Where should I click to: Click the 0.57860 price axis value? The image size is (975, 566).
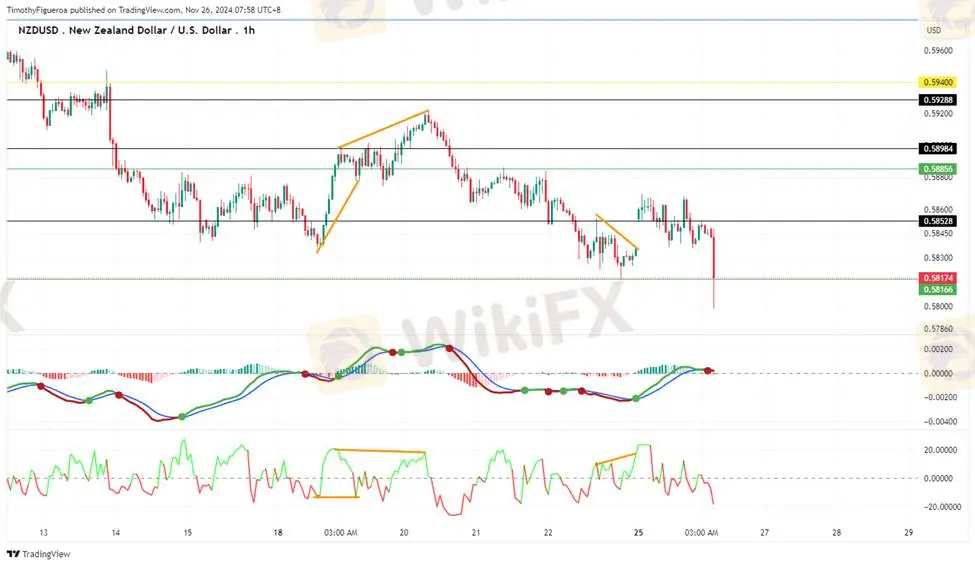coord(938,328)
